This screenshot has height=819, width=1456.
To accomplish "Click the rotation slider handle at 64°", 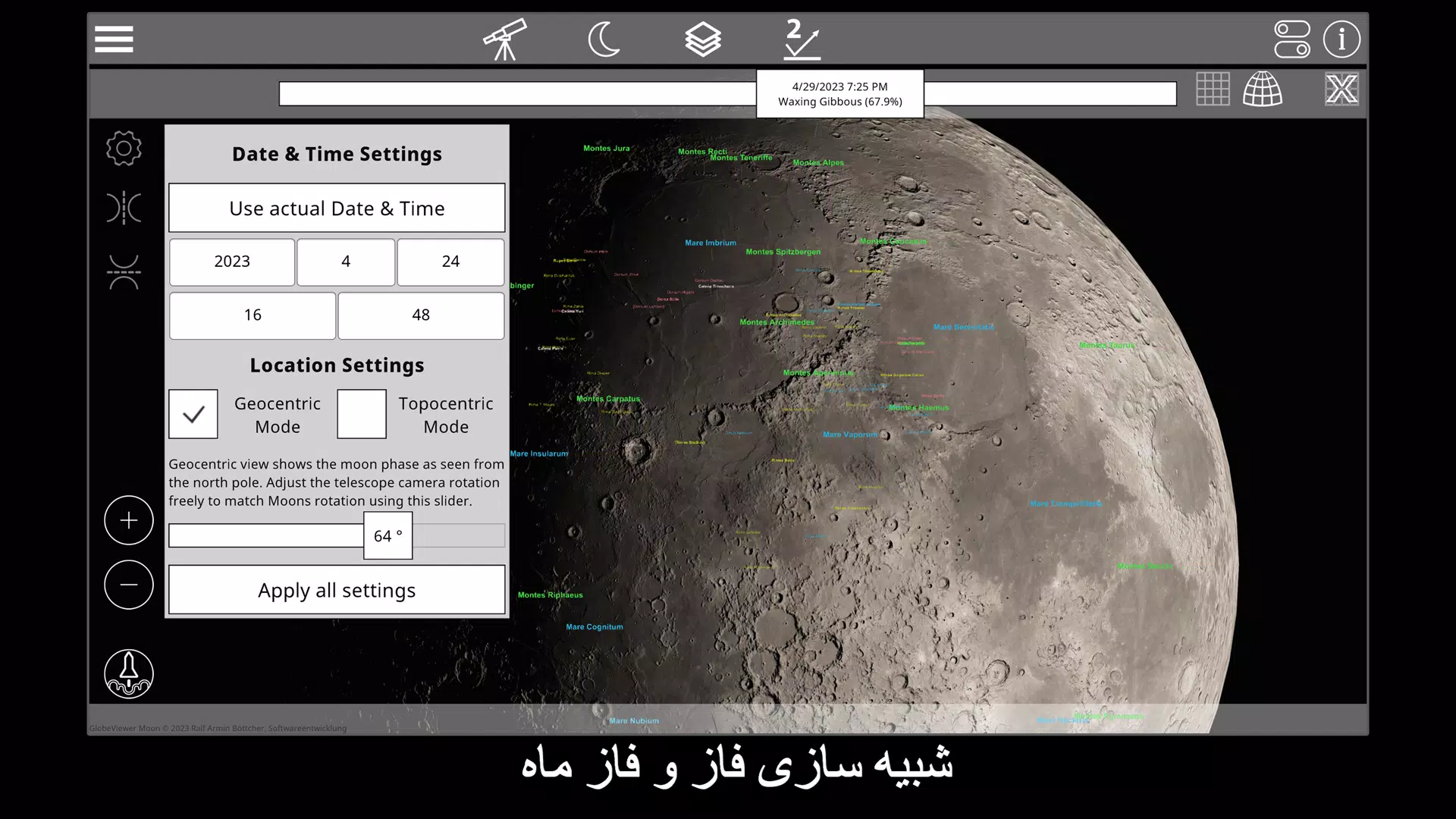I will tap(388, 535).
